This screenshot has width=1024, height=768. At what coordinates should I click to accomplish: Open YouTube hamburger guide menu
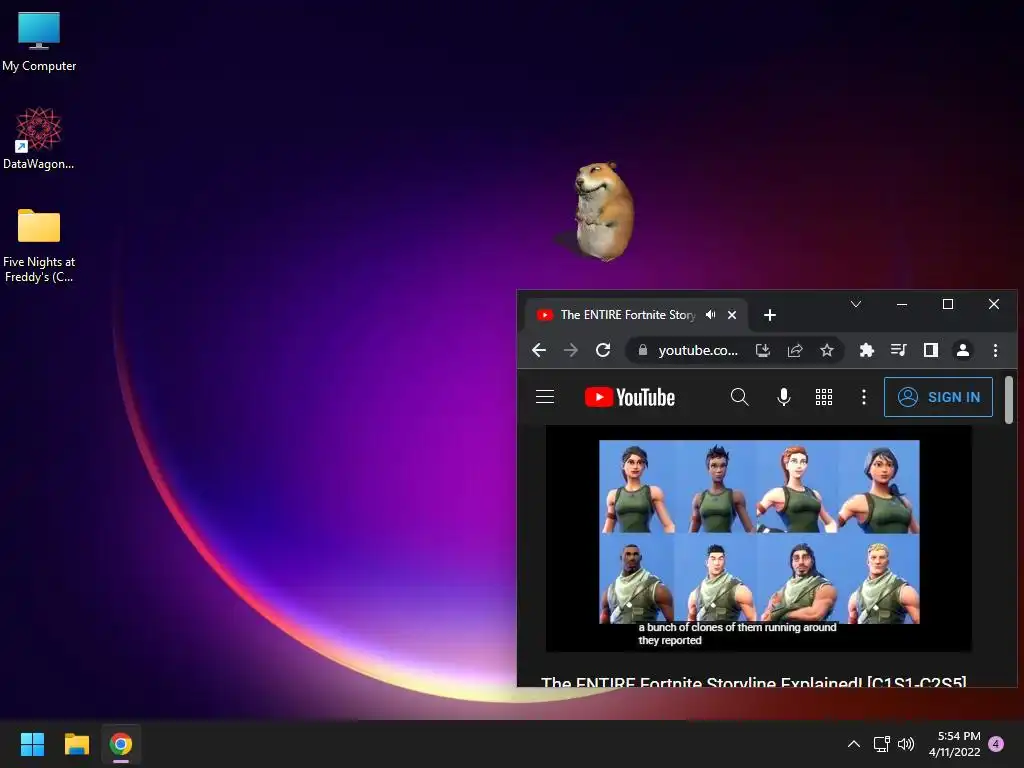(545, 397)
